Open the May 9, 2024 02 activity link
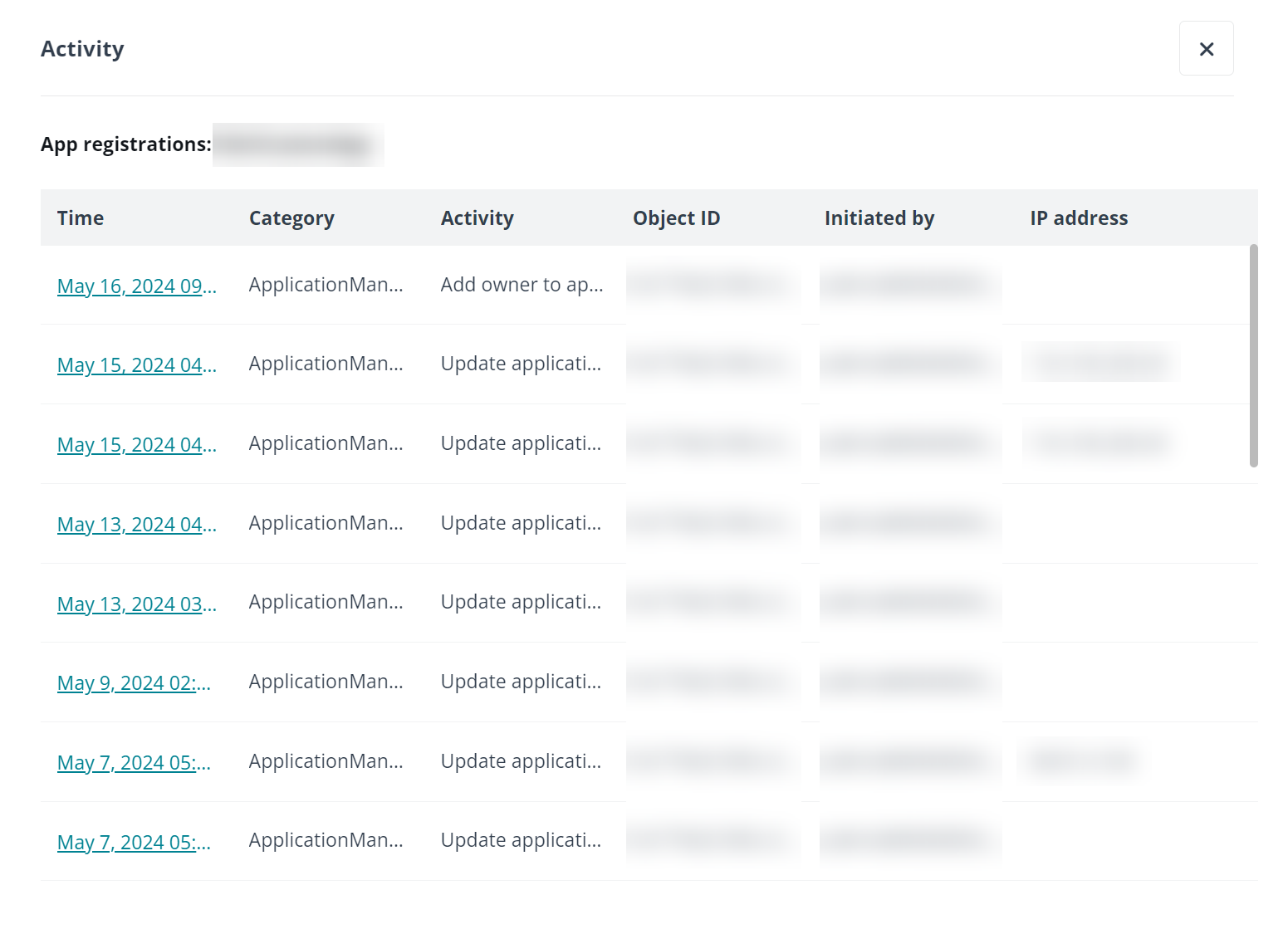The height and width of the screenshot is (929, 1288). coord(134,683)
